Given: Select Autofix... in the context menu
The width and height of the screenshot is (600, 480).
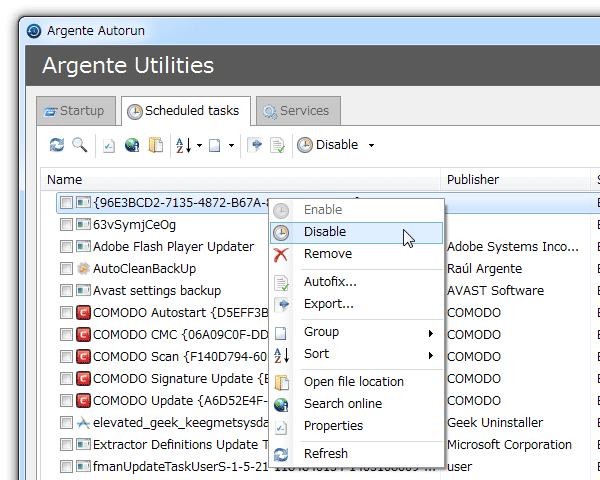Looking at the screenshot, I should [356, 282].
